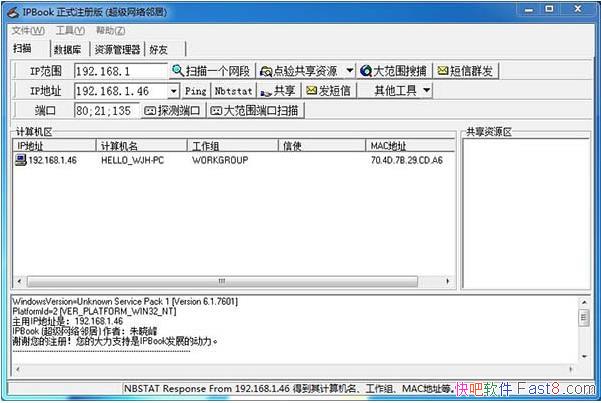This screenshot has height=403, width=601.
Task: Expand the 其他工具 dropdown arrow
Action: tap(427, 91)
